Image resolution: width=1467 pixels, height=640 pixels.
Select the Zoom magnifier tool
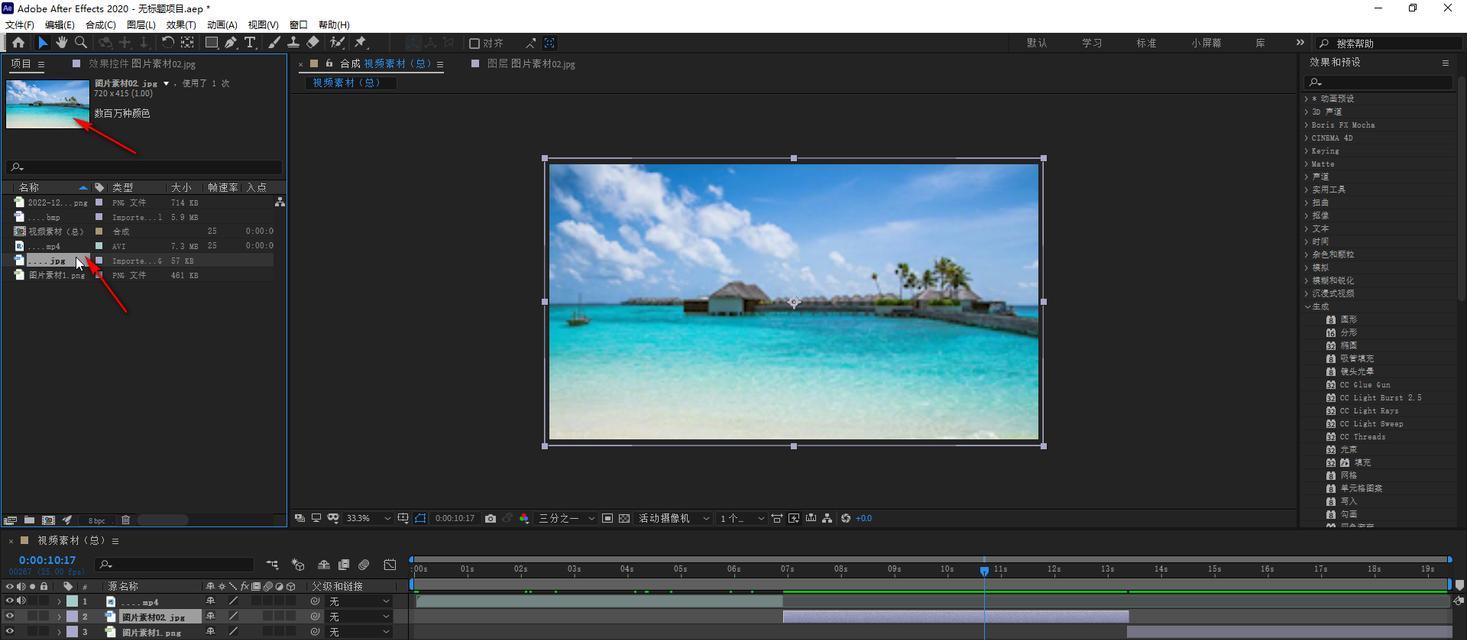tap(81, 43)
